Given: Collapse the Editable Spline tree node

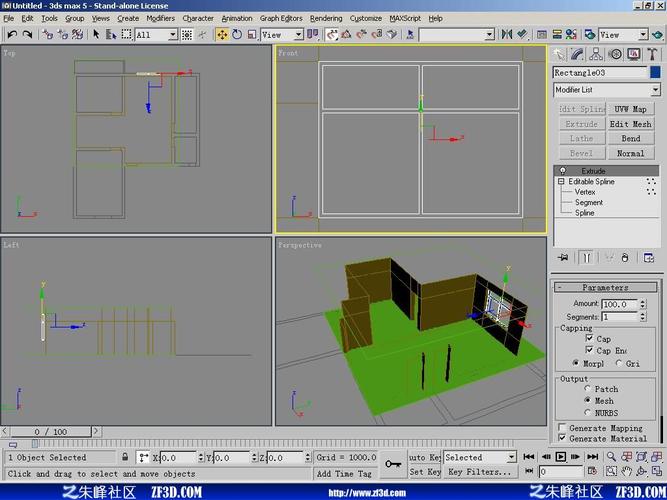Looking at the screenshot, I should [562, 182].
